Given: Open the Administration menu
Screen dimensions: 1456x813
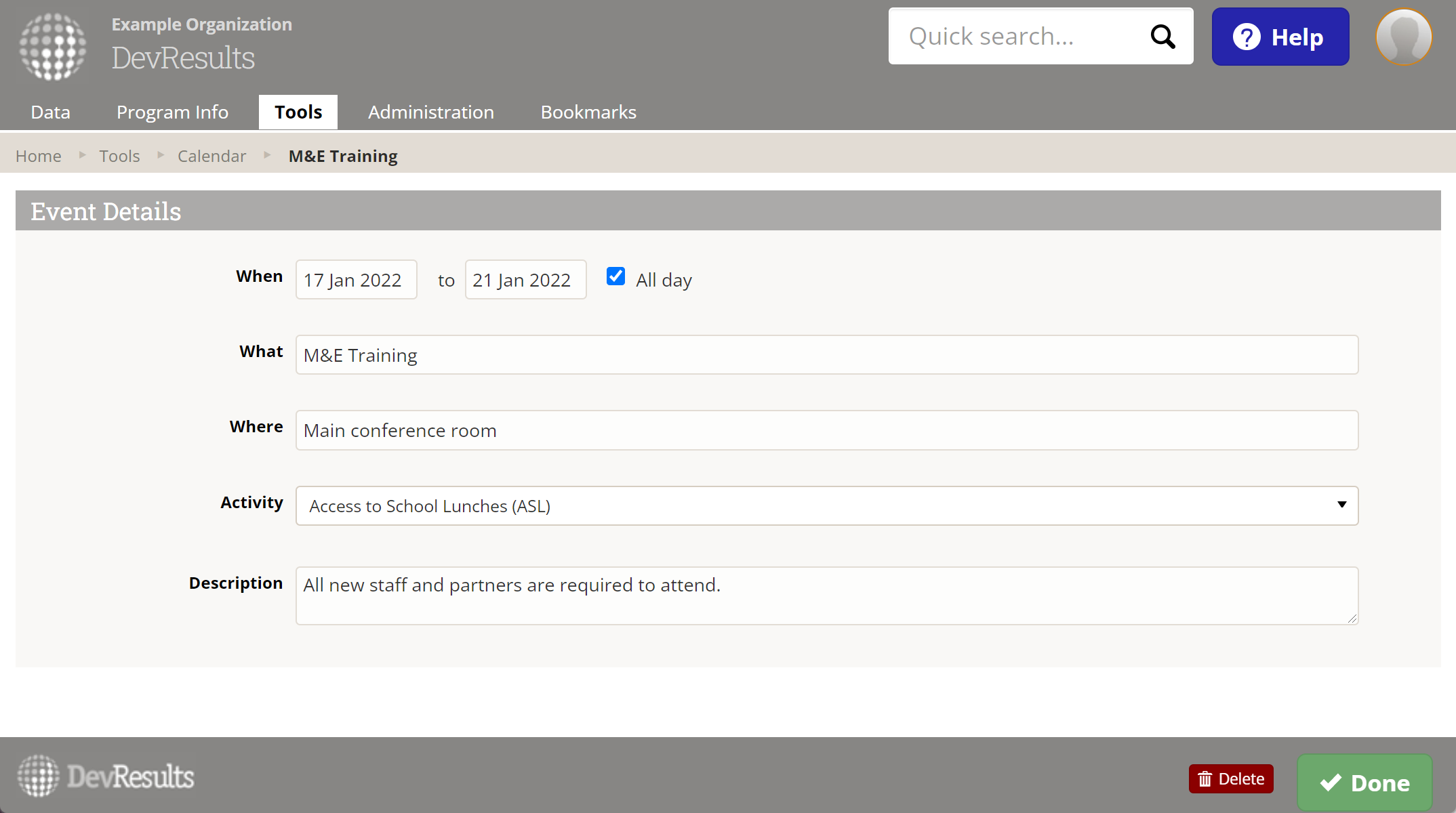Looking at the screenshot, I should point(430,112).
